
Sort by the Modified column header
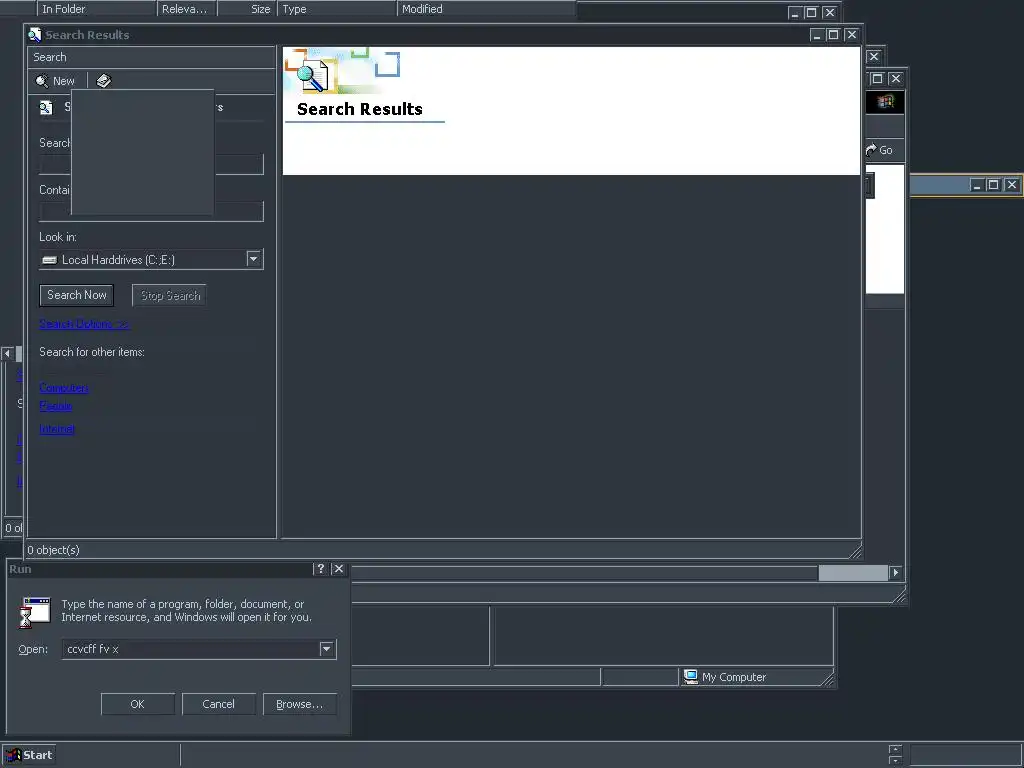[x=487, y=9]
